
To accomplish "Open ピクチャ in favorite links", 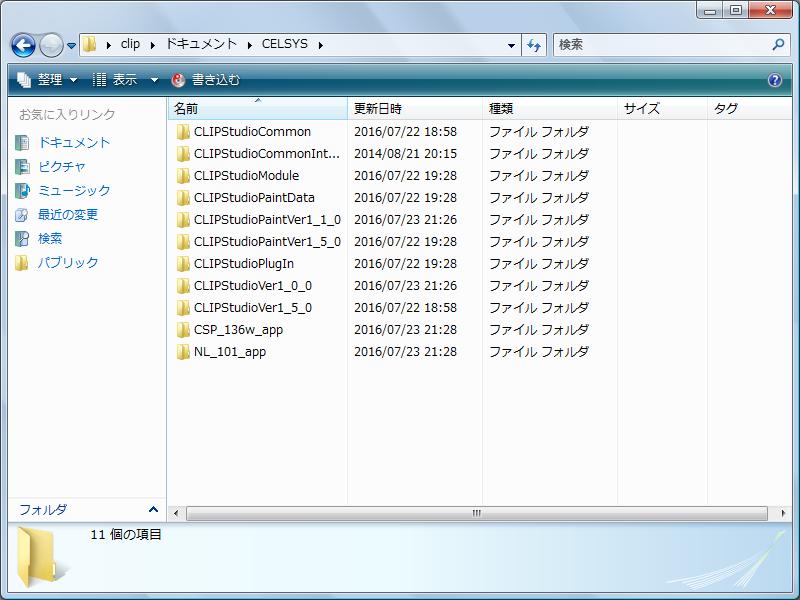I will (x=62, y=166).
